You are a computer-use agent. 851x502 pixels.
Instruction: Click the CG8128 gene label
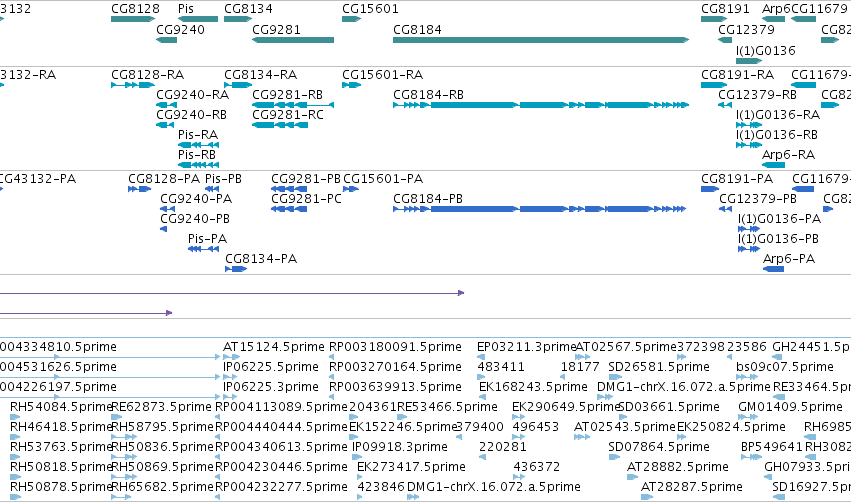pyautogui.click(x=135, y=9)
